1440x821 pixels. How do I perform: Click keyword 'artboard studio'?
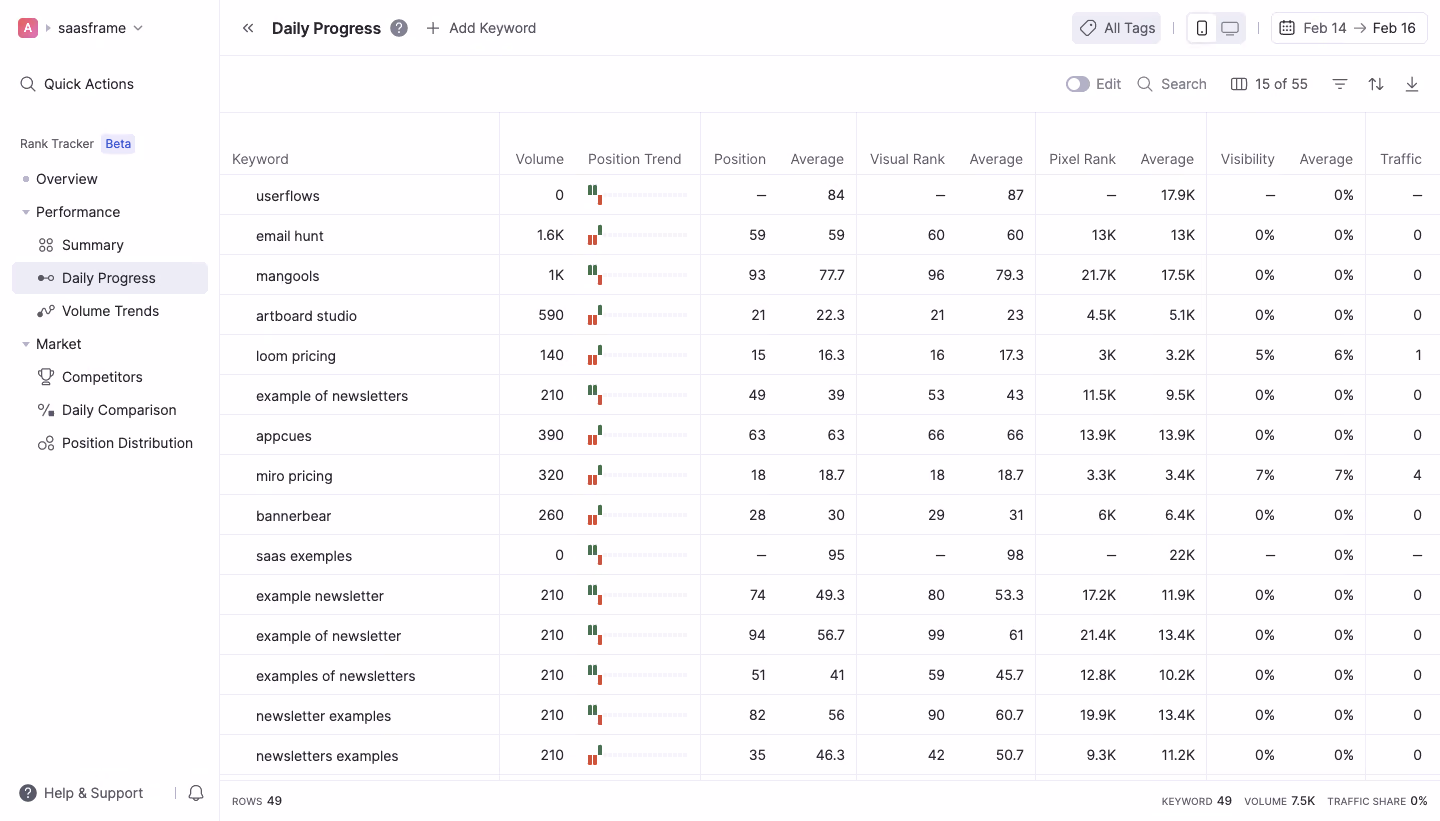pos(306,316)
